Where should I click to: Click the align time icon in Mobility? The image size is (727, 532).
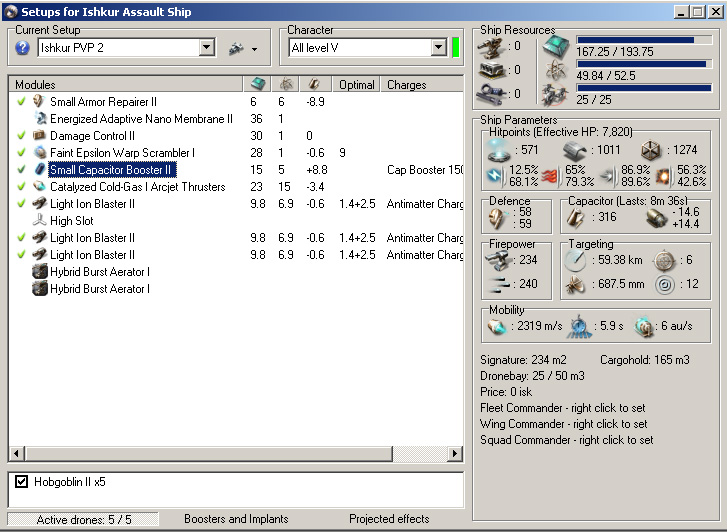coord(579,327)
